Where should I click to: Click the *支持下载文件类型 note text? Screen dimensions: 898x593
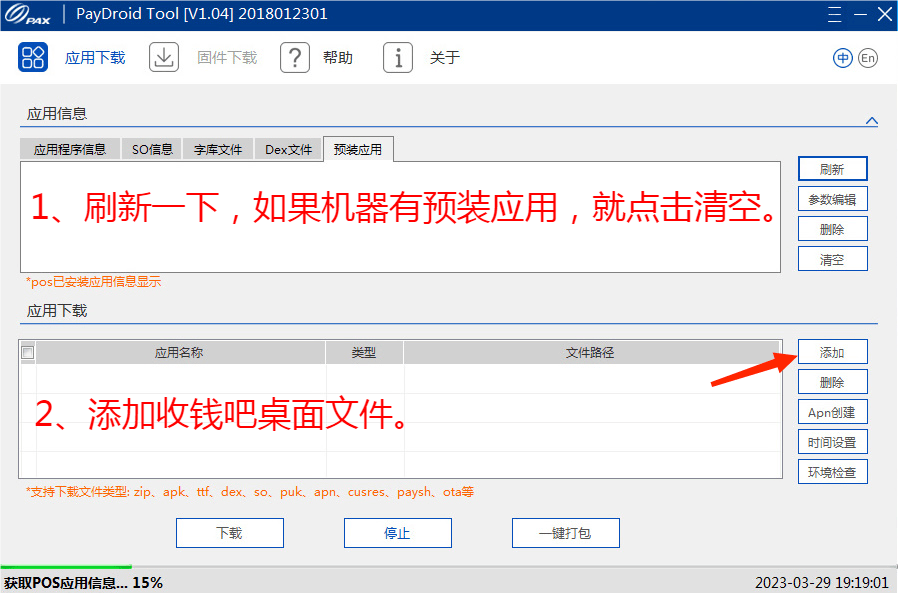click(250, 492)
